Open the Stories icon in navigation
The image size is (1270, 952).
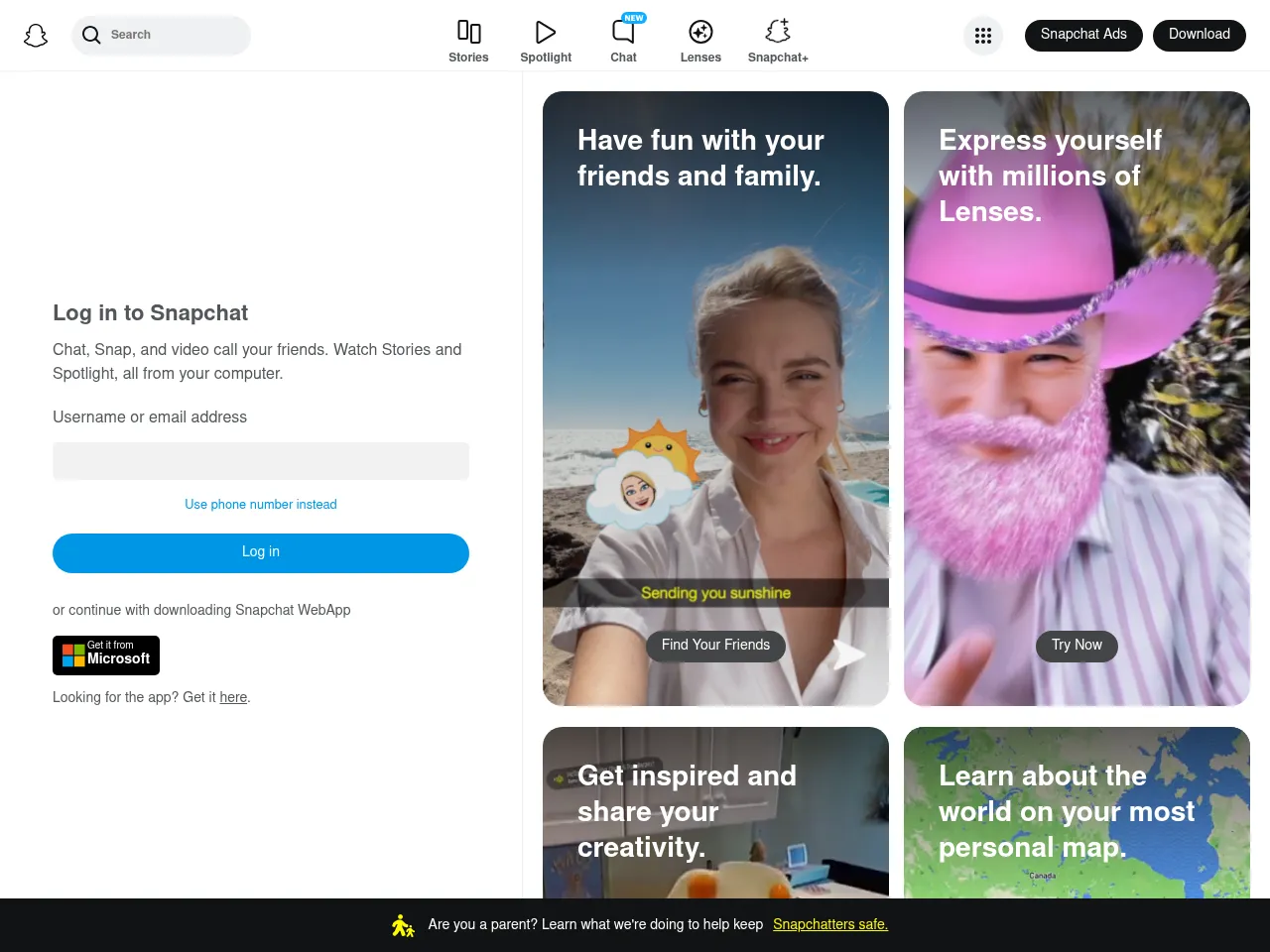[468, 32]
